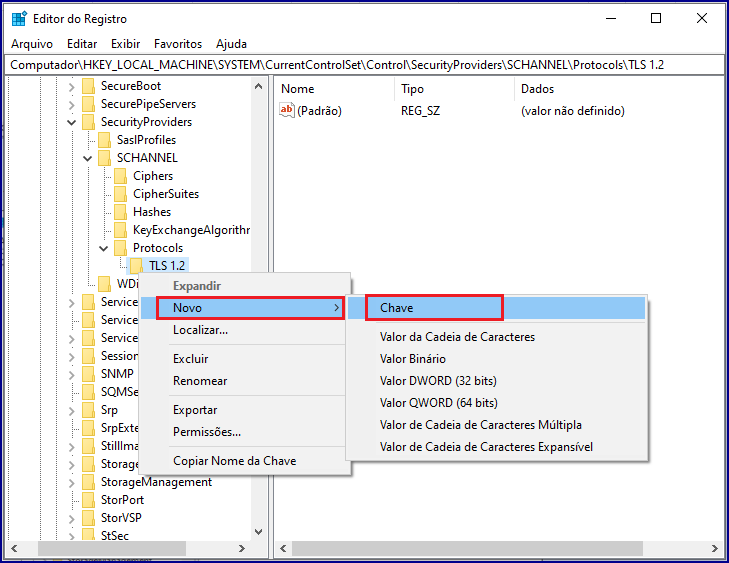Click the tree pane down scroll arrow

259,532
